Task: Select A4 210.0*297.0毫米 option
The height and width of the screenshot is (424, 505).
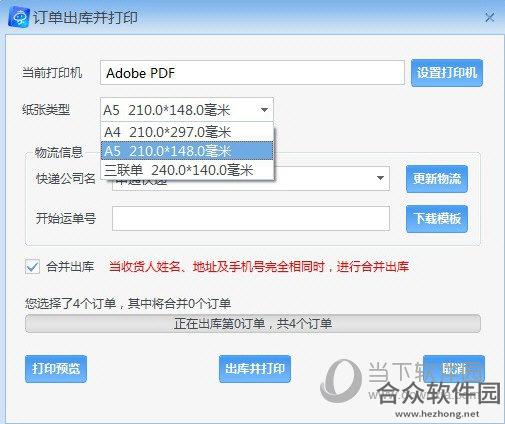Action: [x=187, y=132]
